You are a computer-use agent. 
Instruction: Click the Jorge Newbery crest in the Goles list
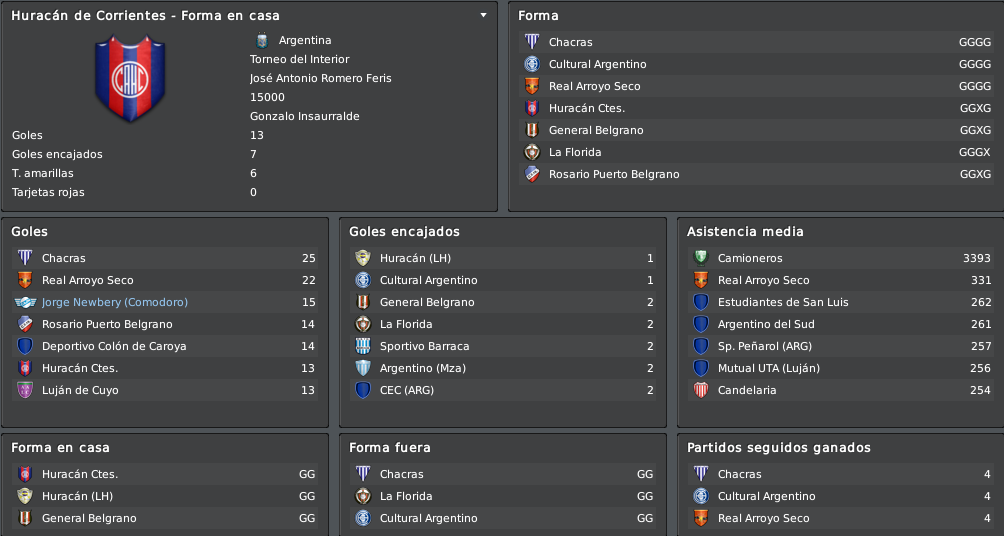click(25, 302)
